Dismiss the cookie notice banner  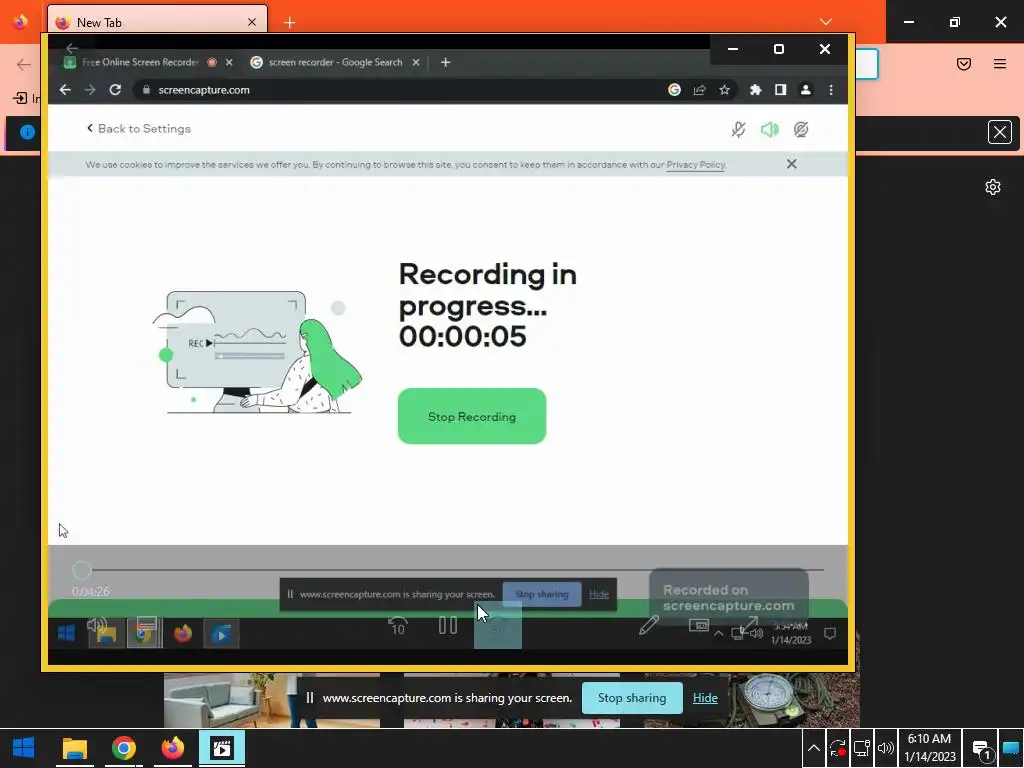tap(792, 164)
